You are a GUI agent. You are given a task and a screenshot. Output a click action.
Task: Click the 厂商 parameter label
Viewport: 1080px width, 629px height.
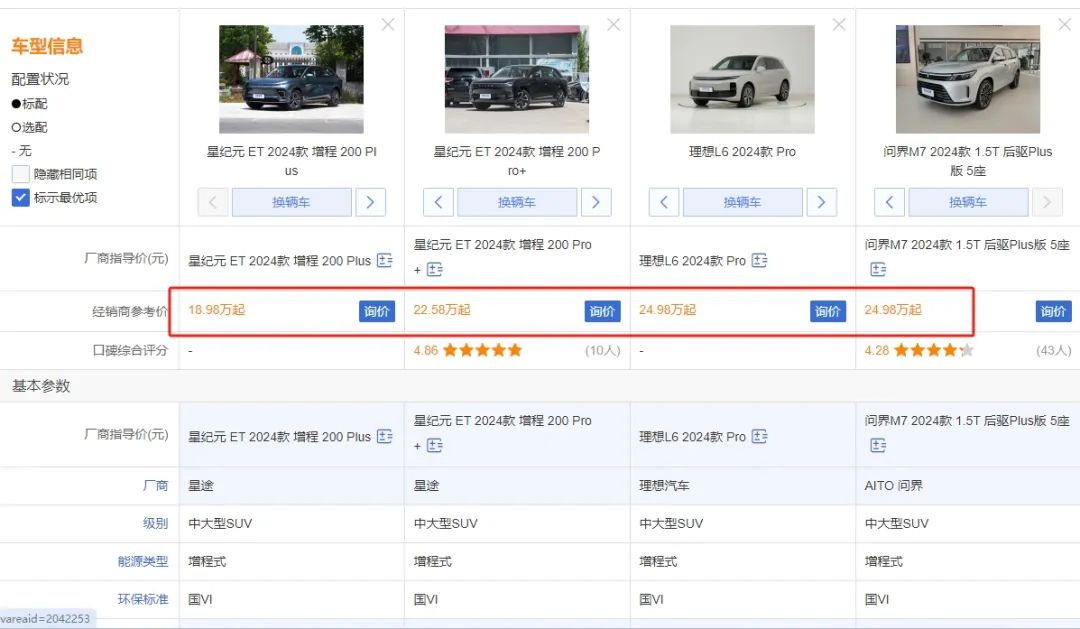pos(156,486)
